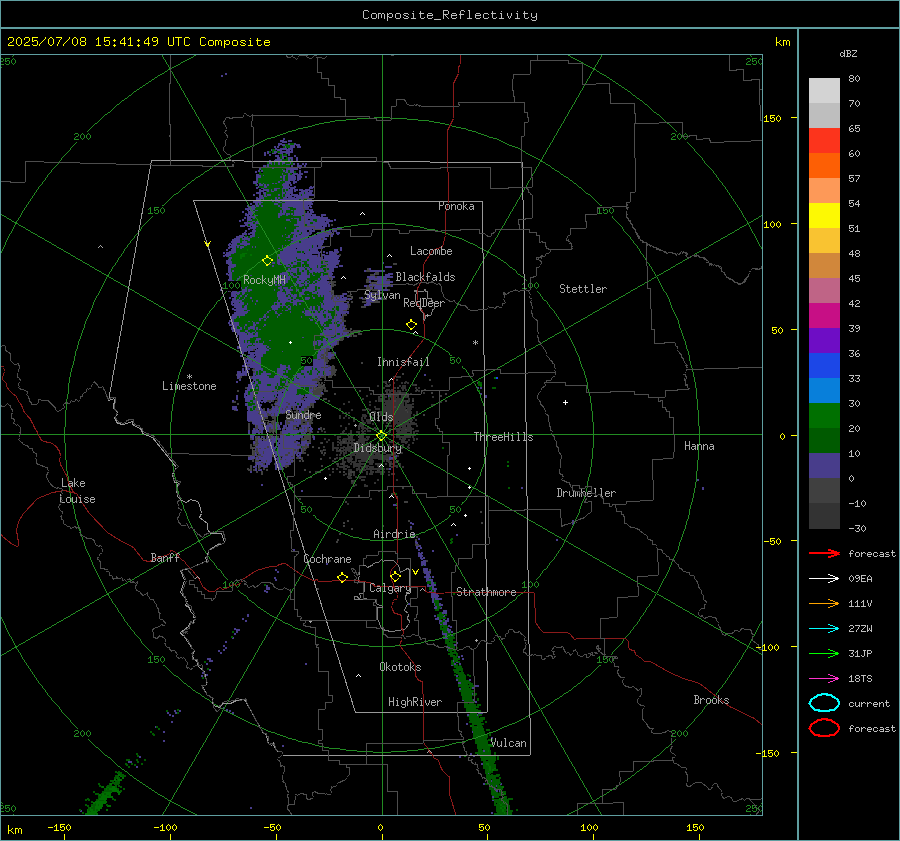Click the RockyMH station diamond marker
The width and height of the screenshot is (900, 841).
pyautogui.click(x=267, y=261)
